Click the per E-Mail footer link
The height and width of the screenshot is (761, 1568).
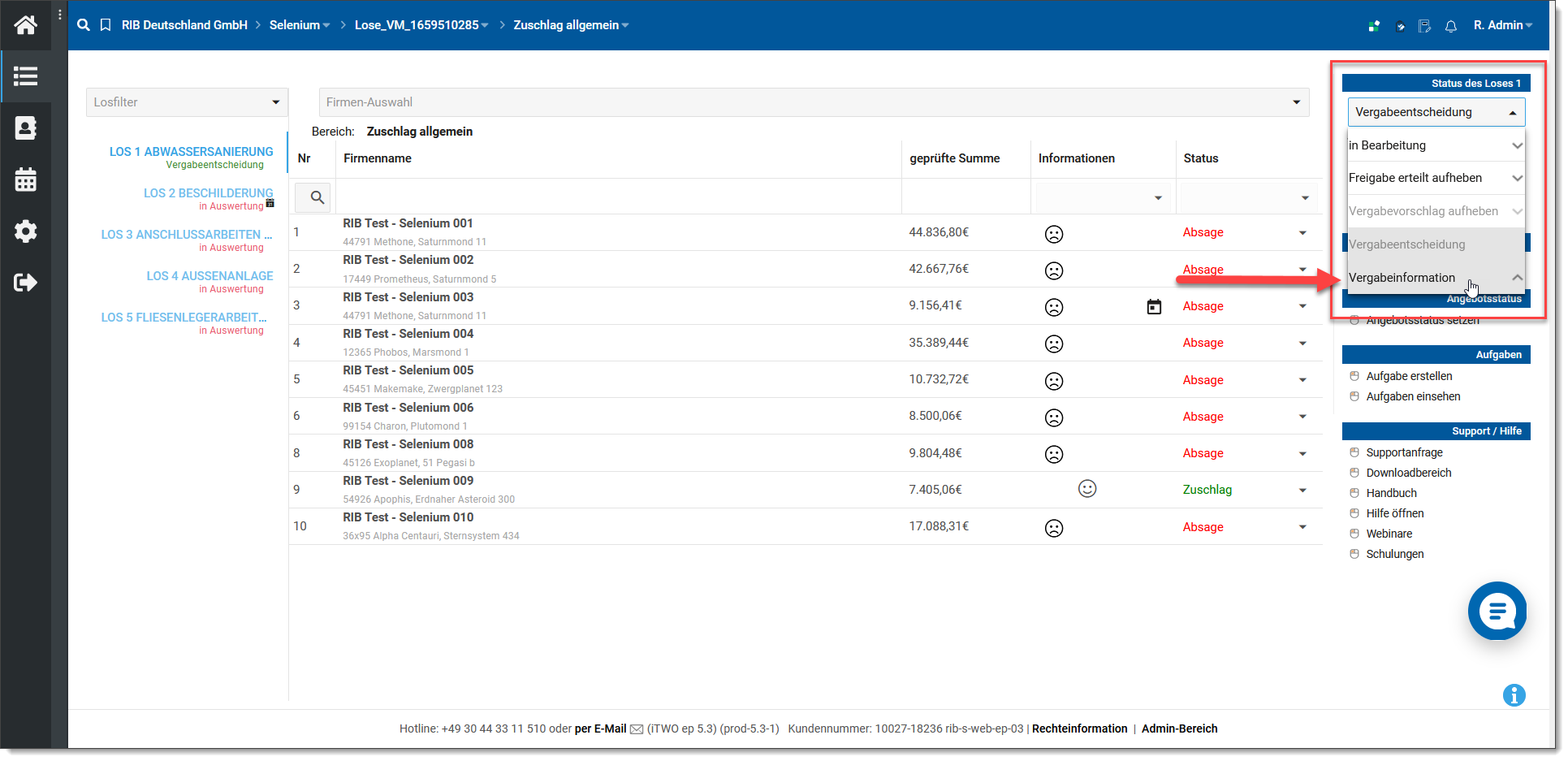click(600, 729)
